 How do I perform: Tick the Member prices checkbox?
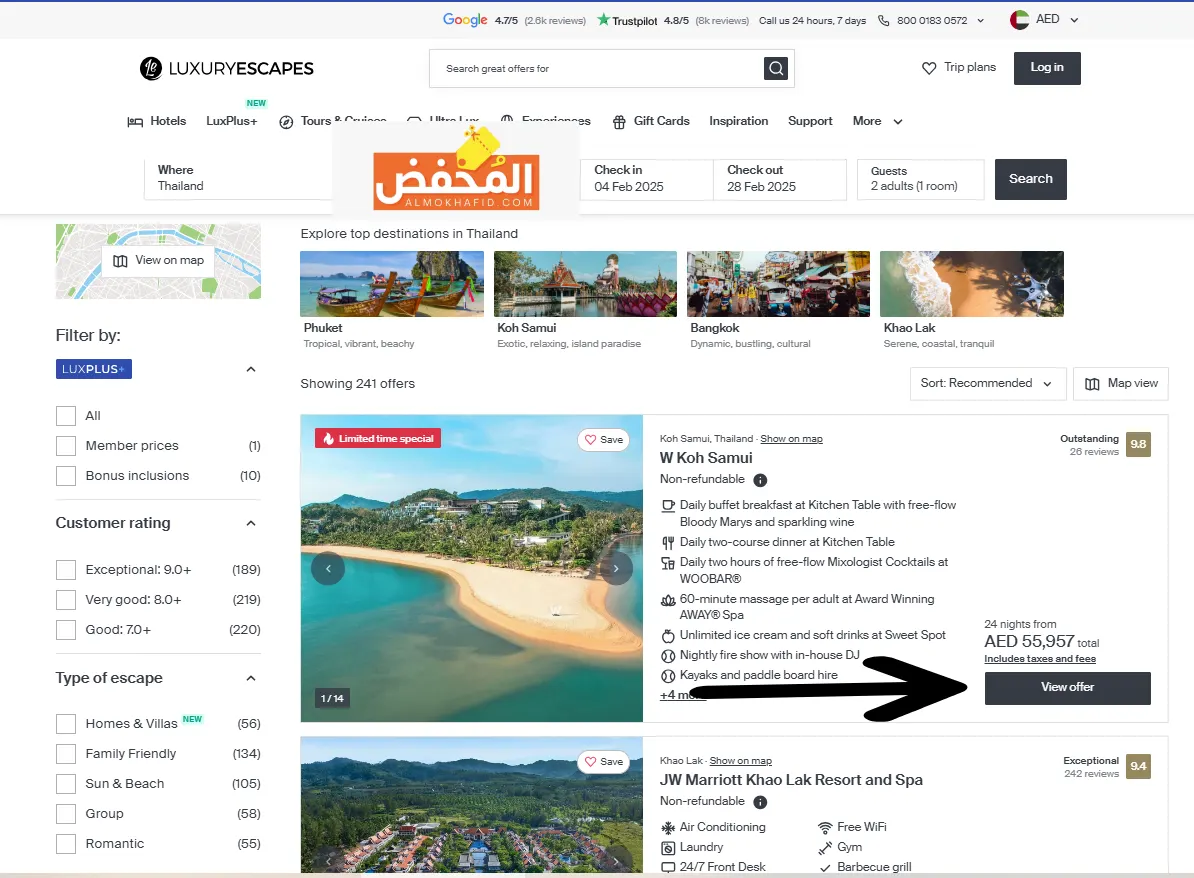(x=66, y=445)
